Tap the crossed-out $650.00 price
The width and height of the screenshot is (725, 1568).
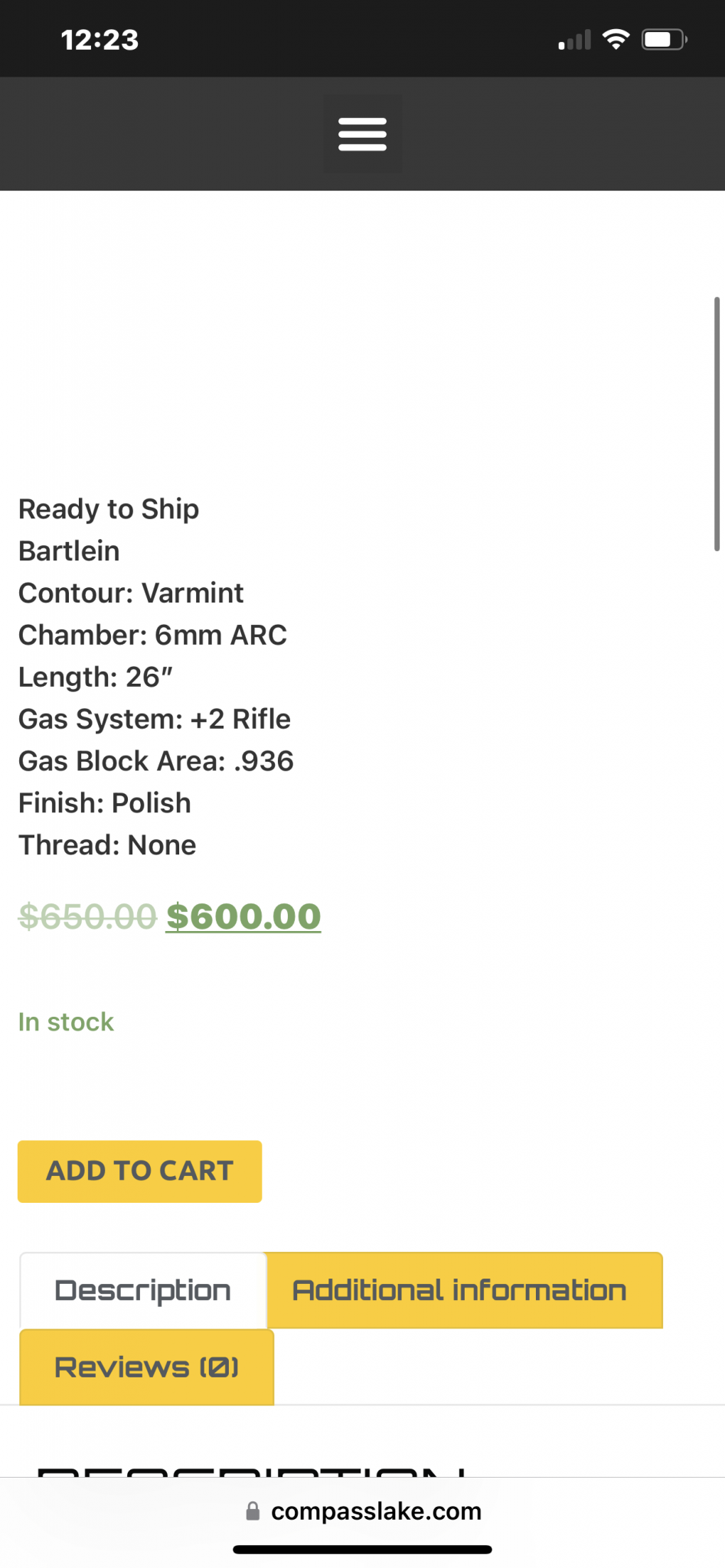point(87,916)
